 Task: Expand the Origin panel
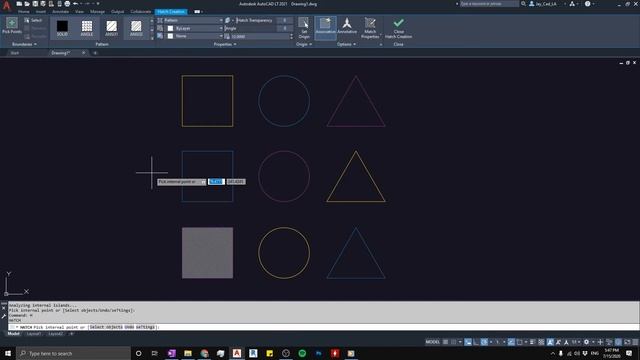click(304, 44)
